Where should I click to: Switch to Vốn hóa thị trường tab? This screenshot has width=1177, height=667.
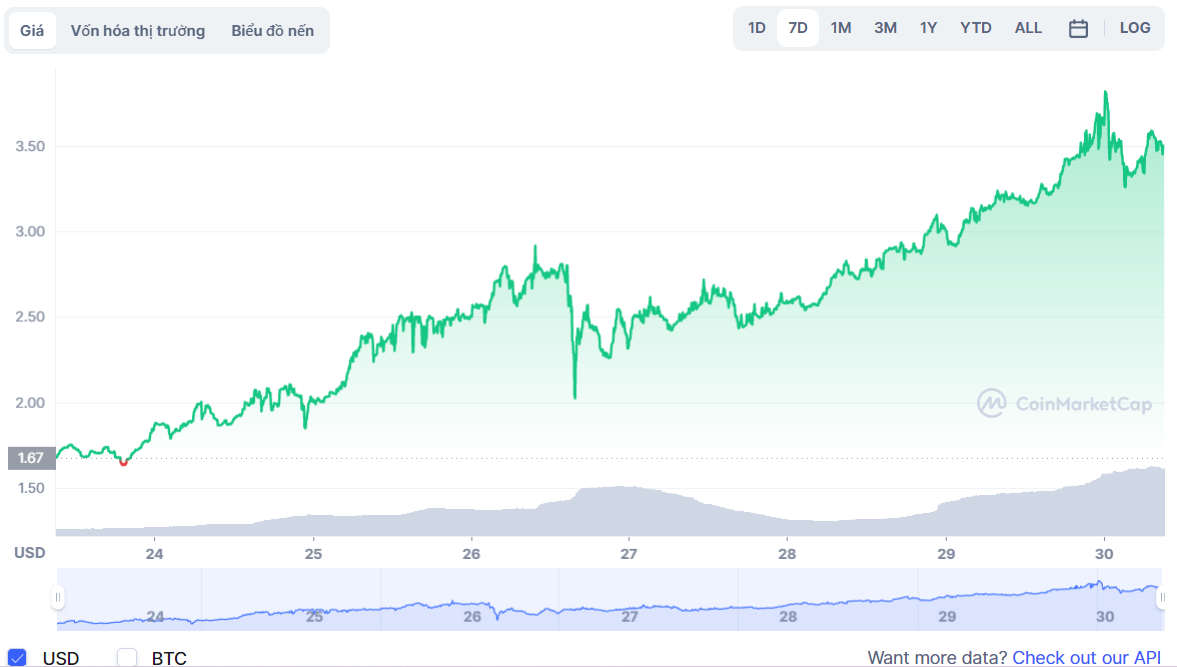[137, 31]
